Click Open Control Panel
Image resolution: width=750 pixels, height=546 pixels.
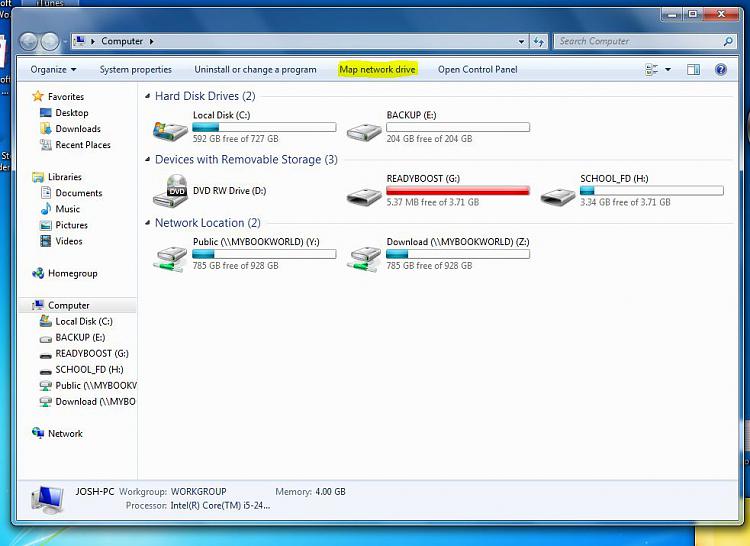click(477, 69)
